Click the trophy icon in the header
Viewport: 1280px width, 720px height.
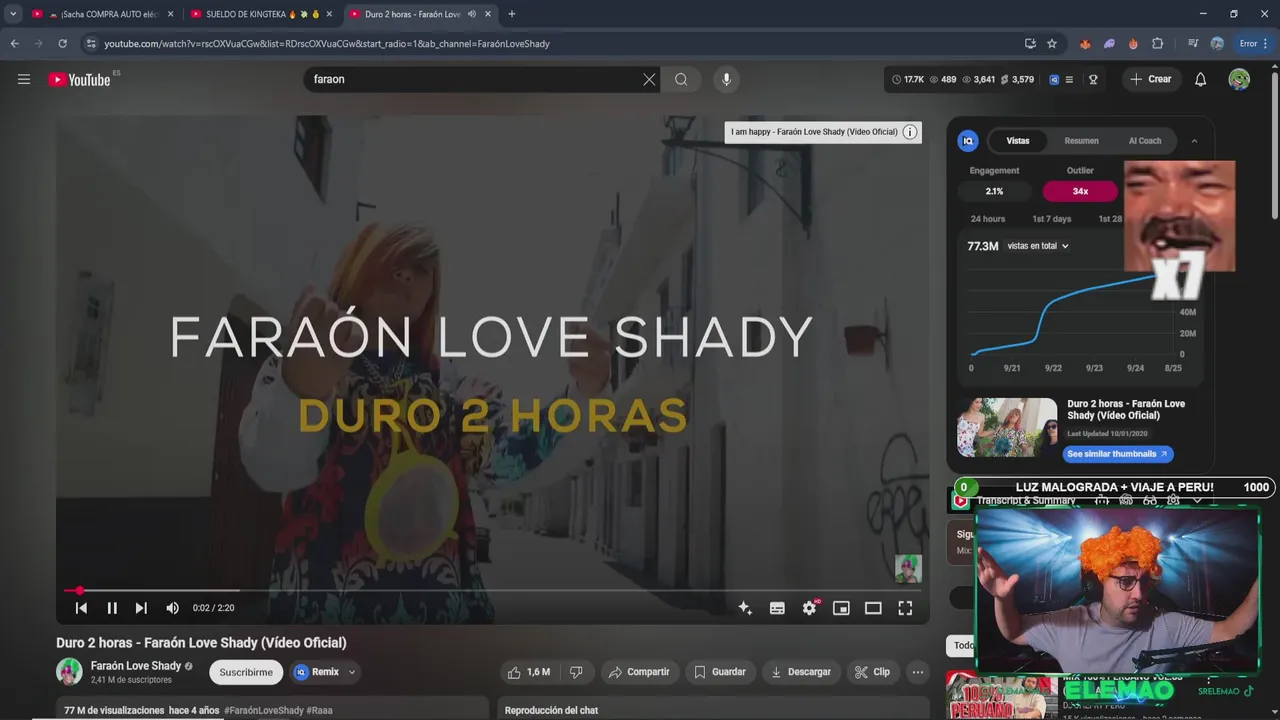point(1093,79)
